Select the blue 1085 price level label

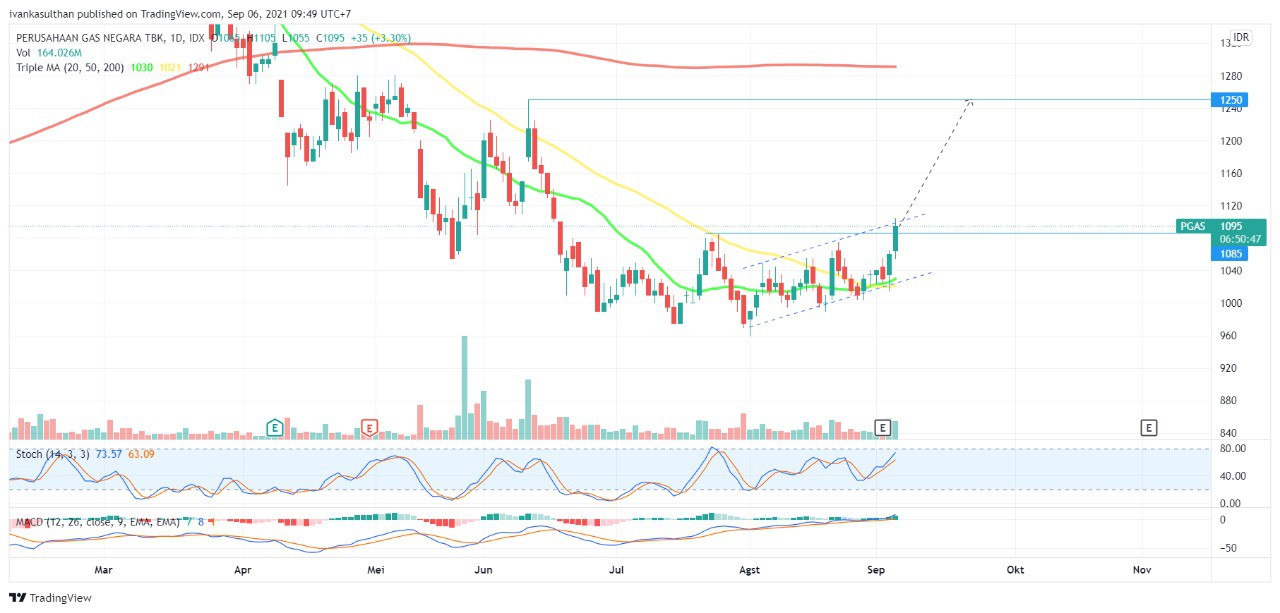pyautogui.click(x=1231, y=254)
